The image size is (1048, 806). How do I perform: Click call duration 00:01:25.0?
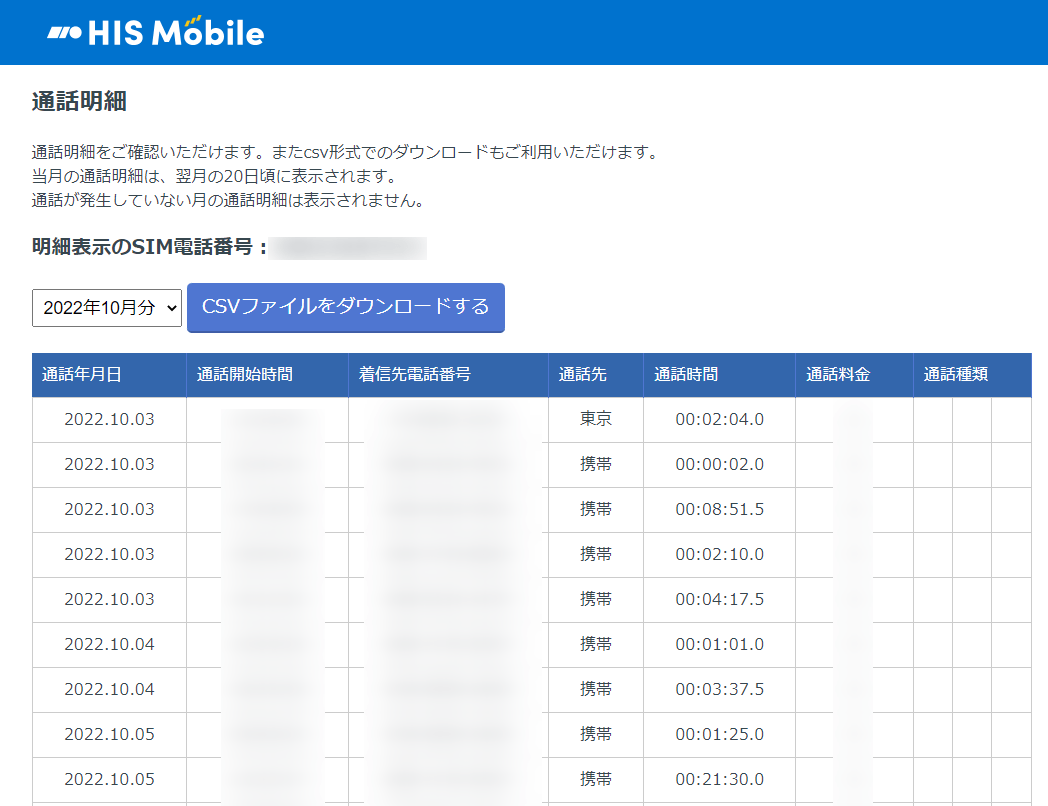pyautogui.click(x=719, y=734)
